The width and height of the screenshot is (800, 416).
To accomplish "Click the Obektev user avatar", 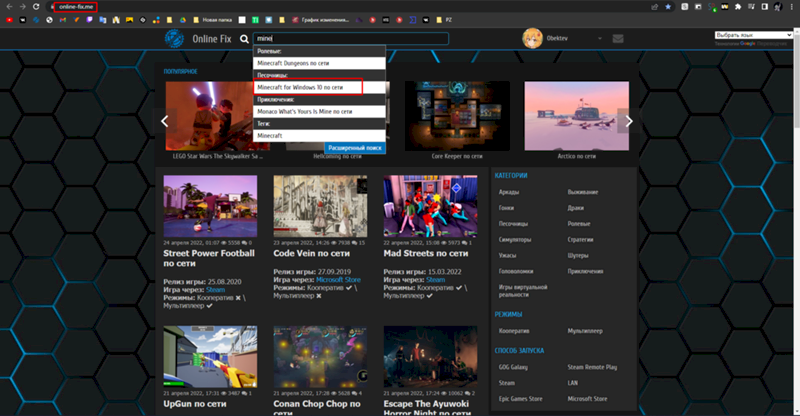I will point(532,38).
